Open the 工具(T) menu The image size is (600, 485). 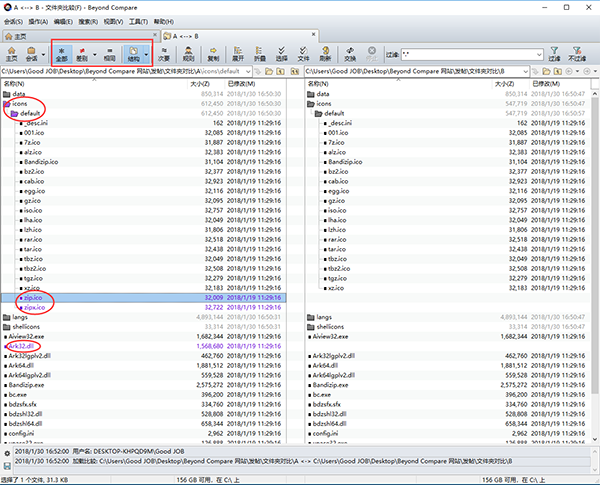[x=138, y=22]
